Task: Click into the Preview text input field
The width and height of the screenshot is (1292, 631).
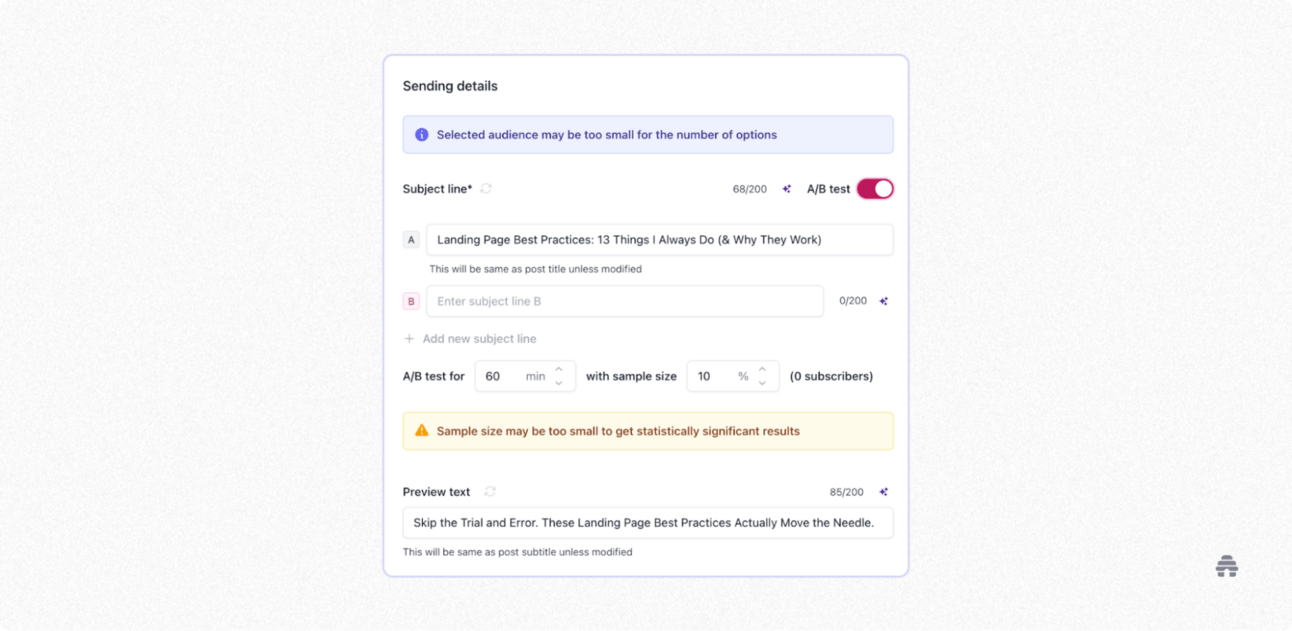Action: (x=647, y=523)
